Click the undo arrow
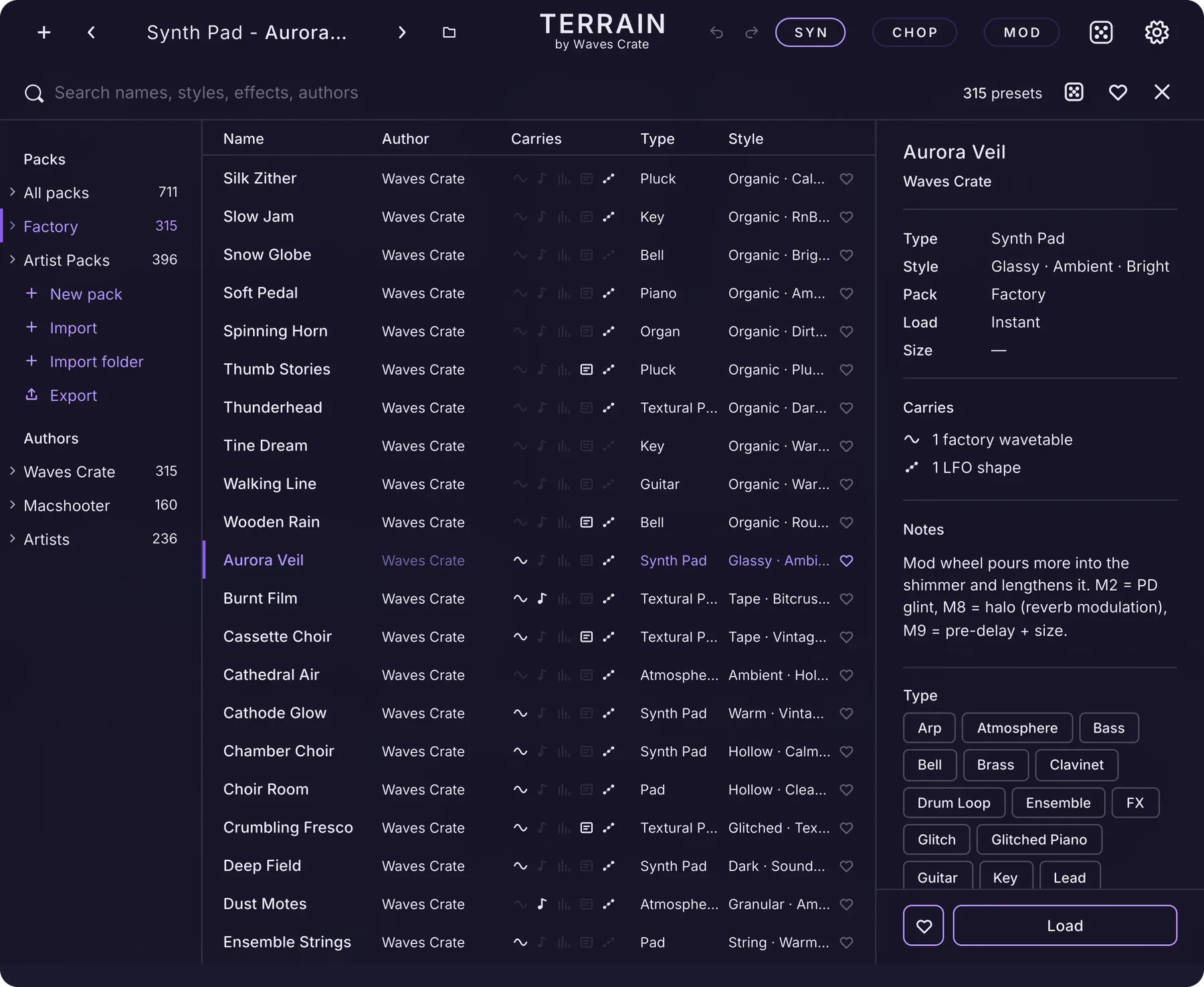 point(716,32)
